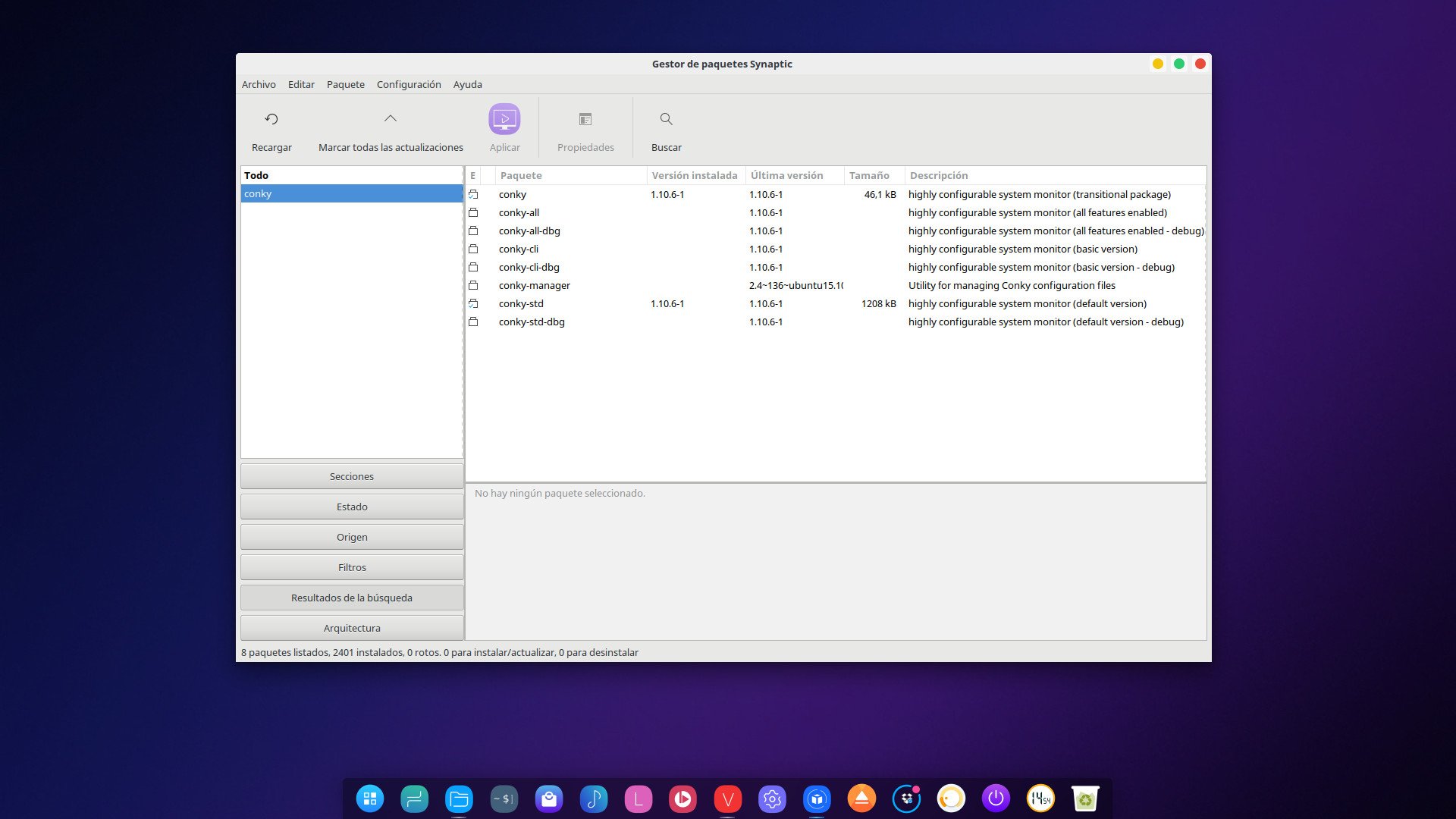Click the blue package manager dock icon
This screenshot has width=1456, height=819.
coord(817,799)
